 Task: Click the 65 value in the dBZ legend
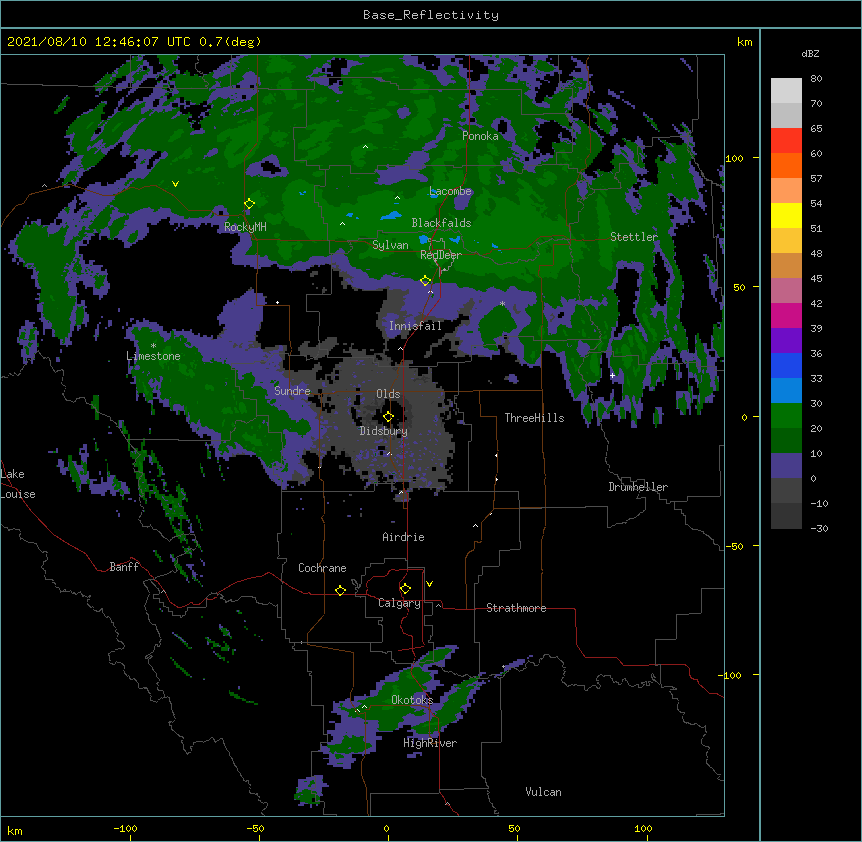pyautogui.click(x=816, y=128)
